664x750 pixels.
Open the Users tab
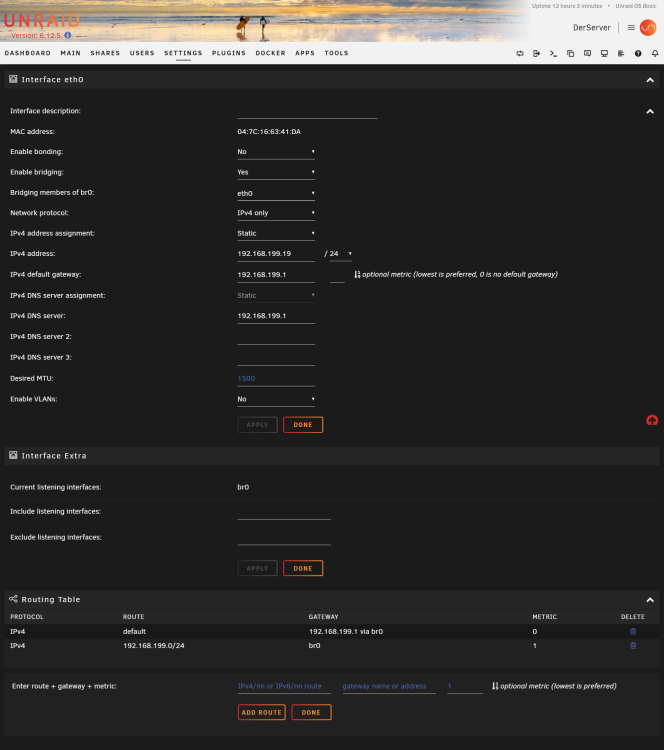142,53
